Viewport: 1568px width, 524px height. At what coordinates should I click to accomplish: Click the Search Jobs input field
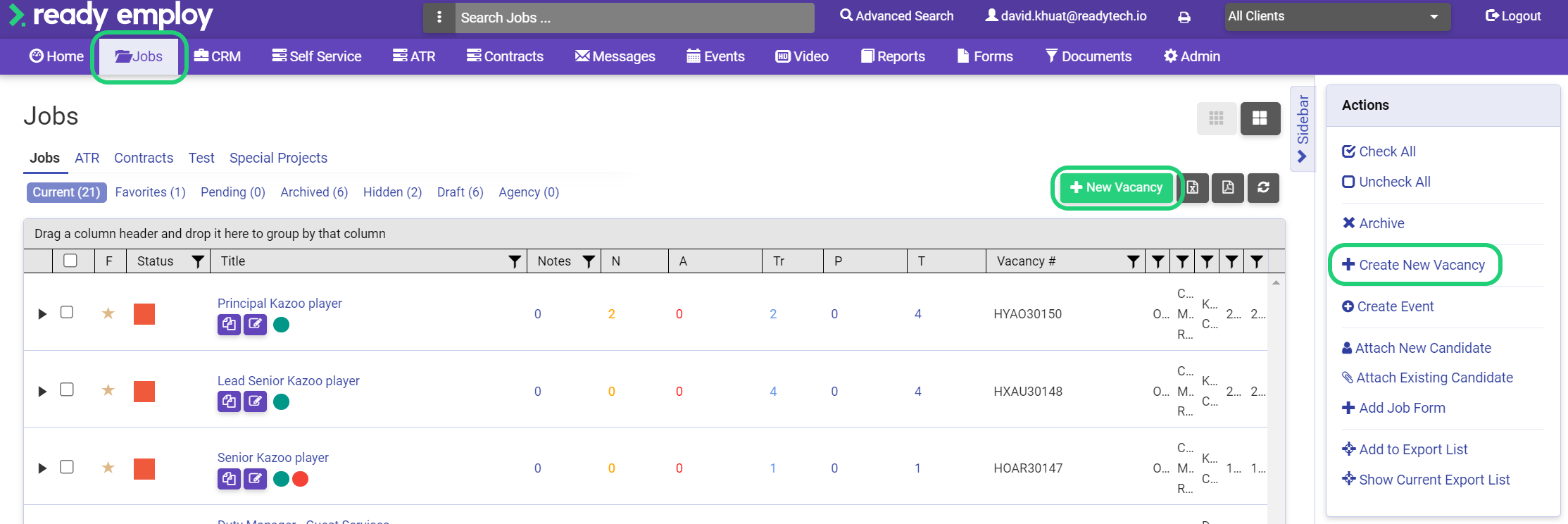(x=634, y=18)
